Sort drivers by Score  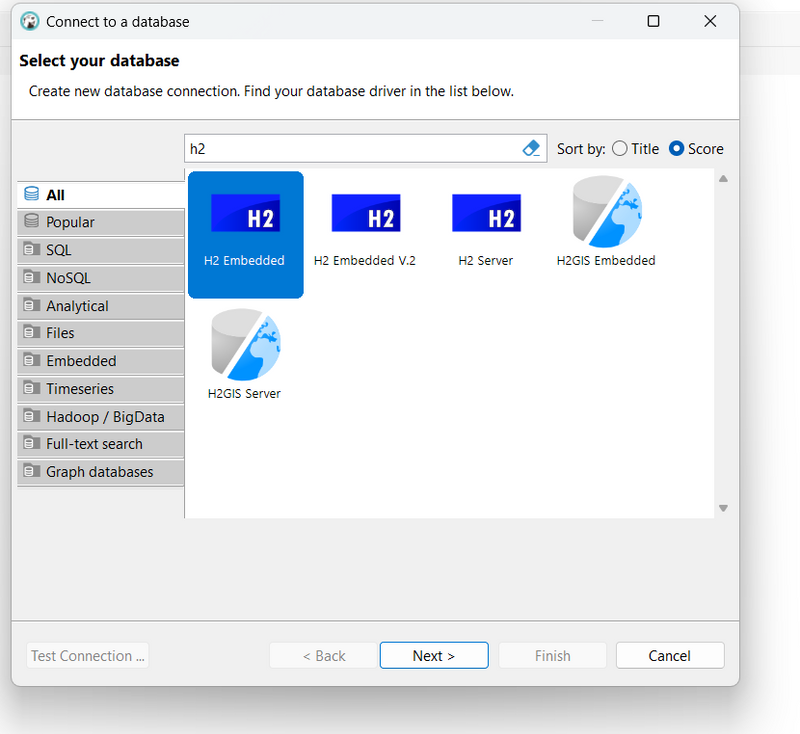[696, 148]
